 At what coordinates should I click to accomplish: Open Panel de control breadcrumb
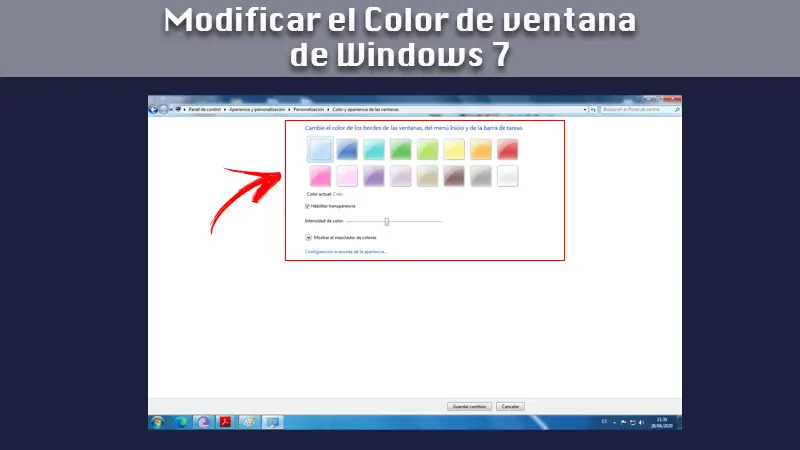[205, 110]
